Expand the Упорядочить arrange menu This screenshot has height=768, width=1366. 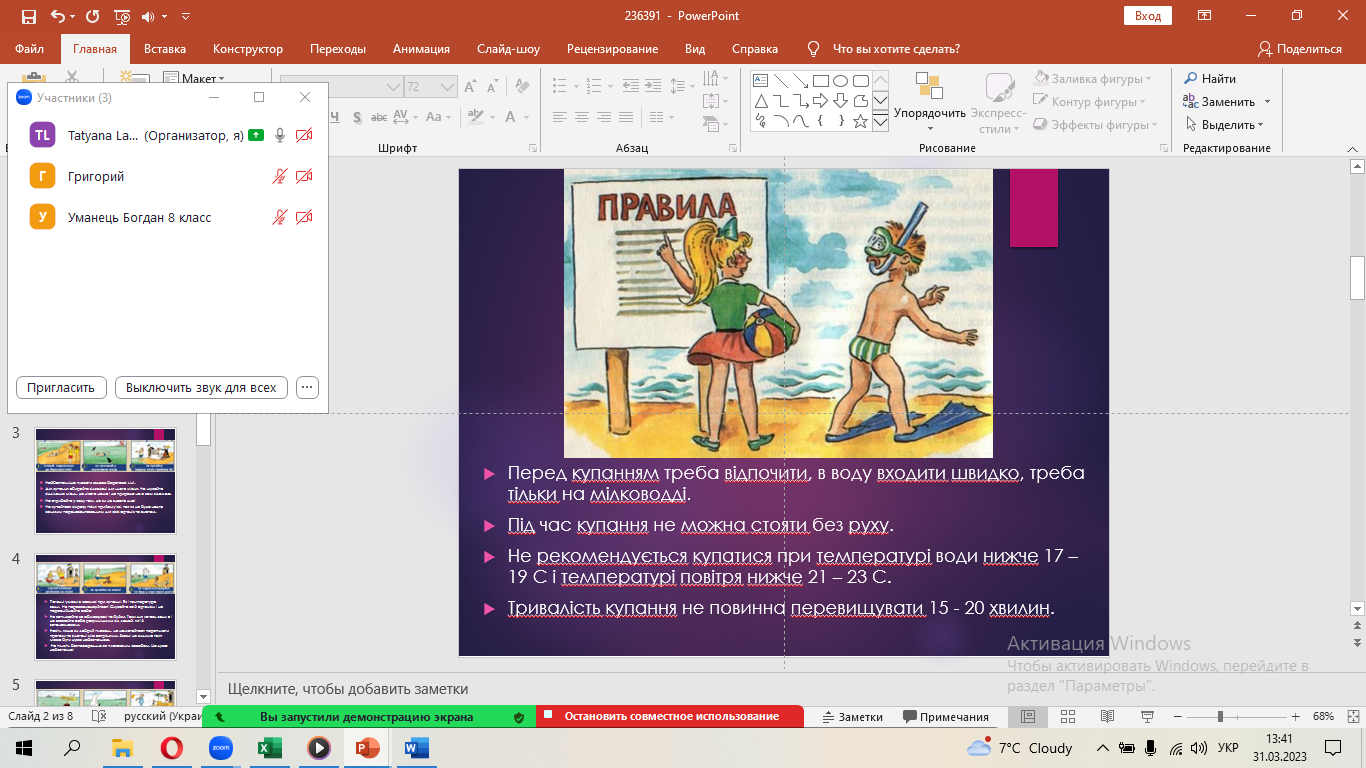pos(930,103)
